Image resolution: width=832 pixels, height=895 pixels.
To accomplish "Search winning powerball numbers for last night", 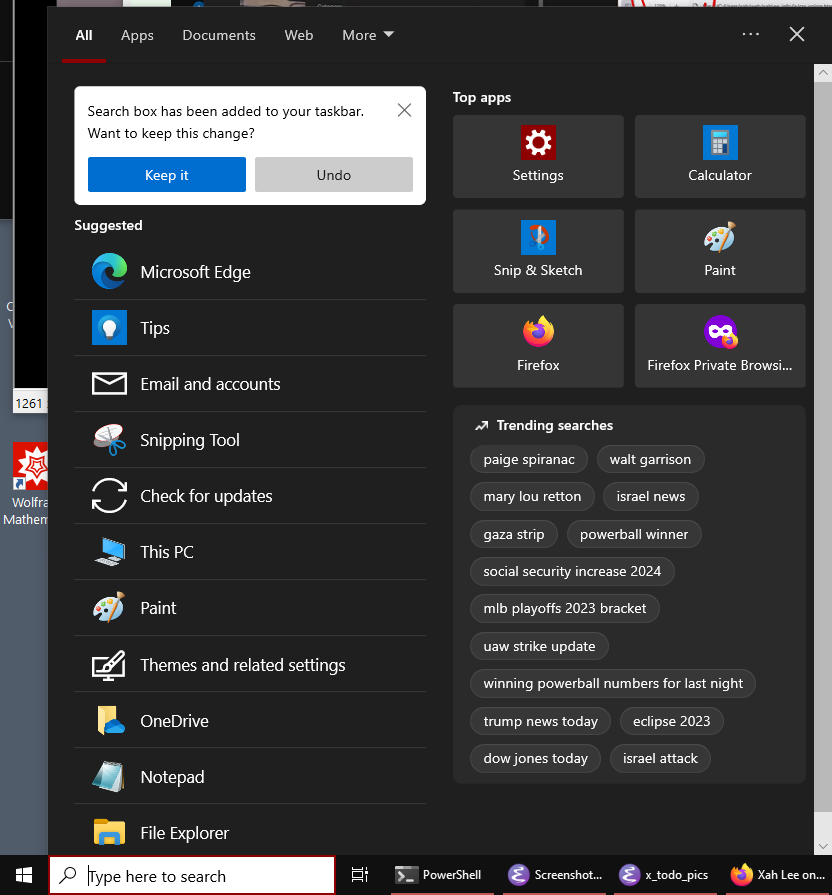I will 613,683.
